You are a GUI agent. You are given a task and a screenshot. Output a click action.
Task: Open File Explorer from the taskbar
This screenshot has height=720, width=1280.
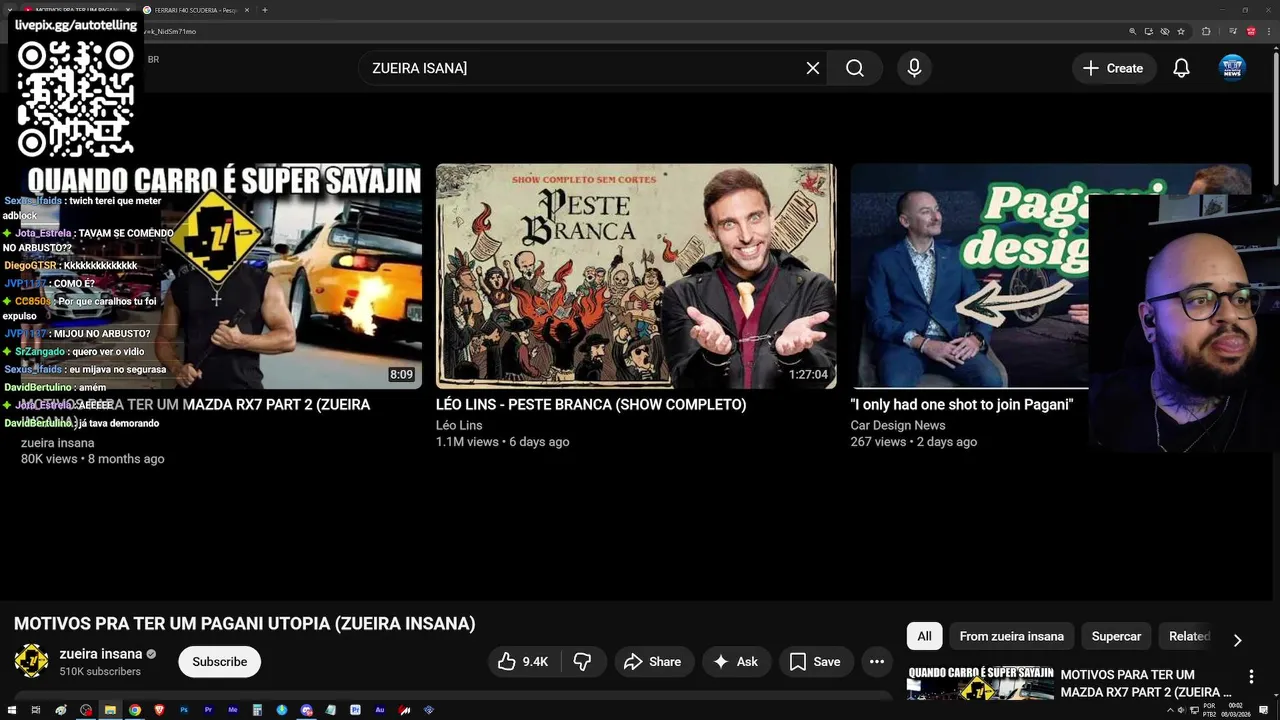tap(110, 710)
